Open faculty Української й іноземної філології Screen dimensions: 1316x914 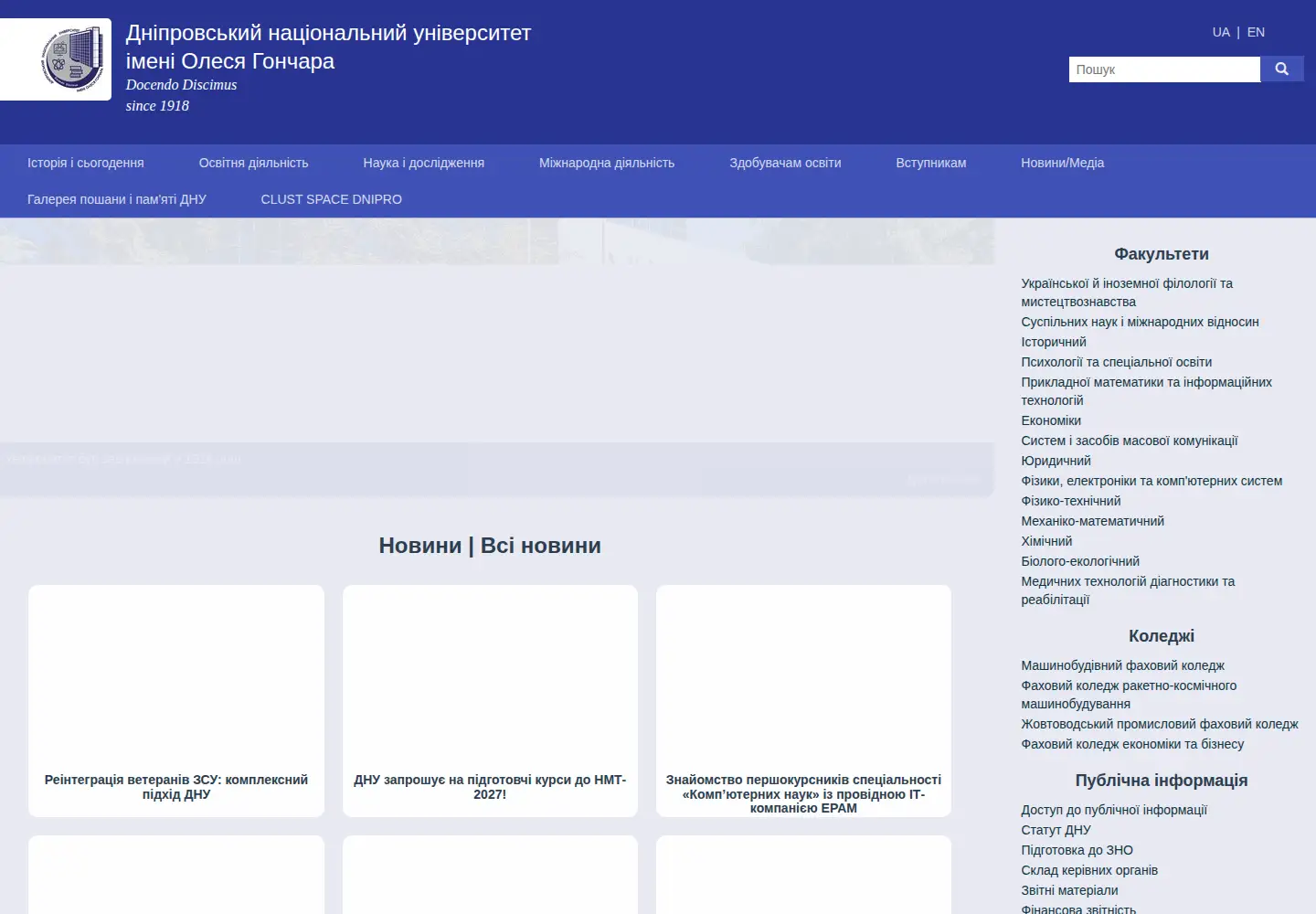(1127, 292)
